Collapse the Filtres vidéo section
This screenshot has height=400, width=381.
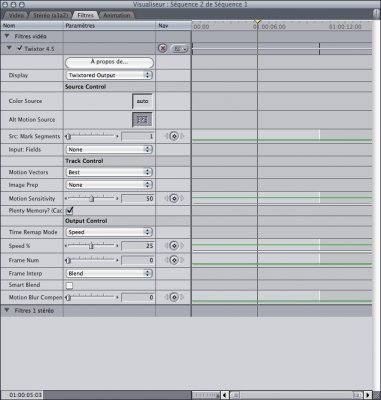7,36
